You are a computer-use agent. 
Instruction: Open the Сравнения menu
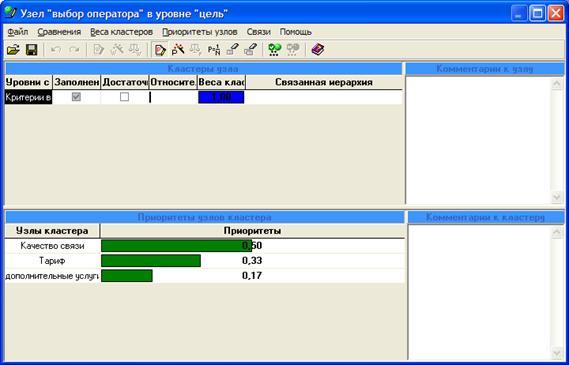click(59, 32)
